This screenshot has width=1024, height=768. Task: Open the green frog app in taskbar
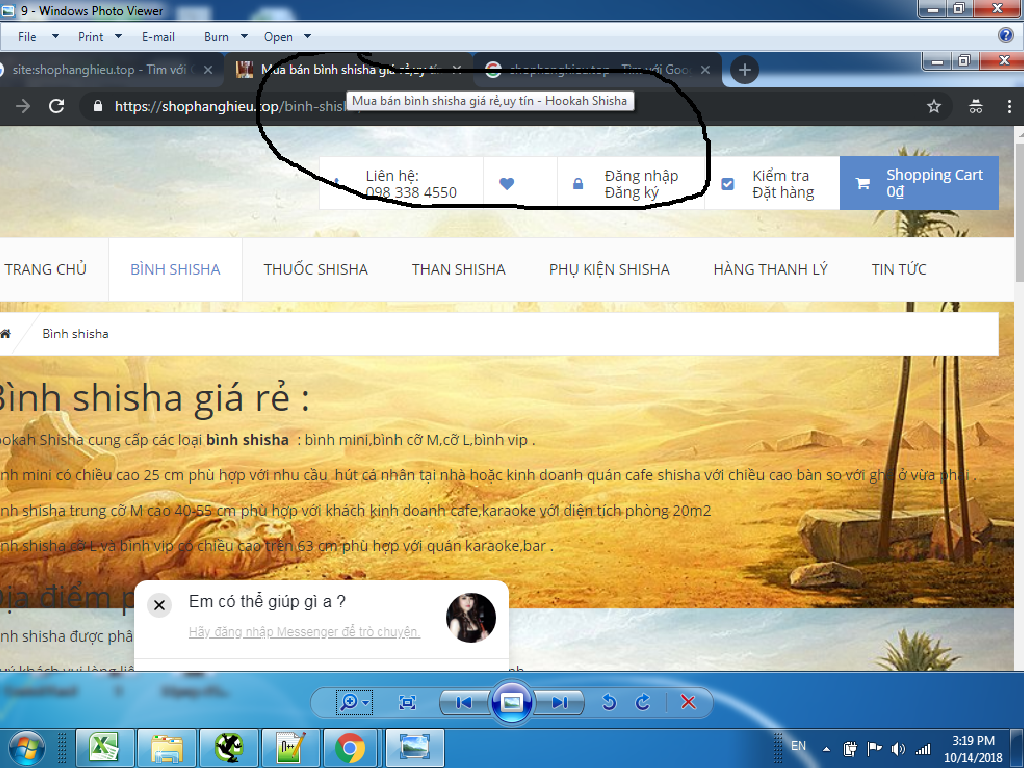229,748
